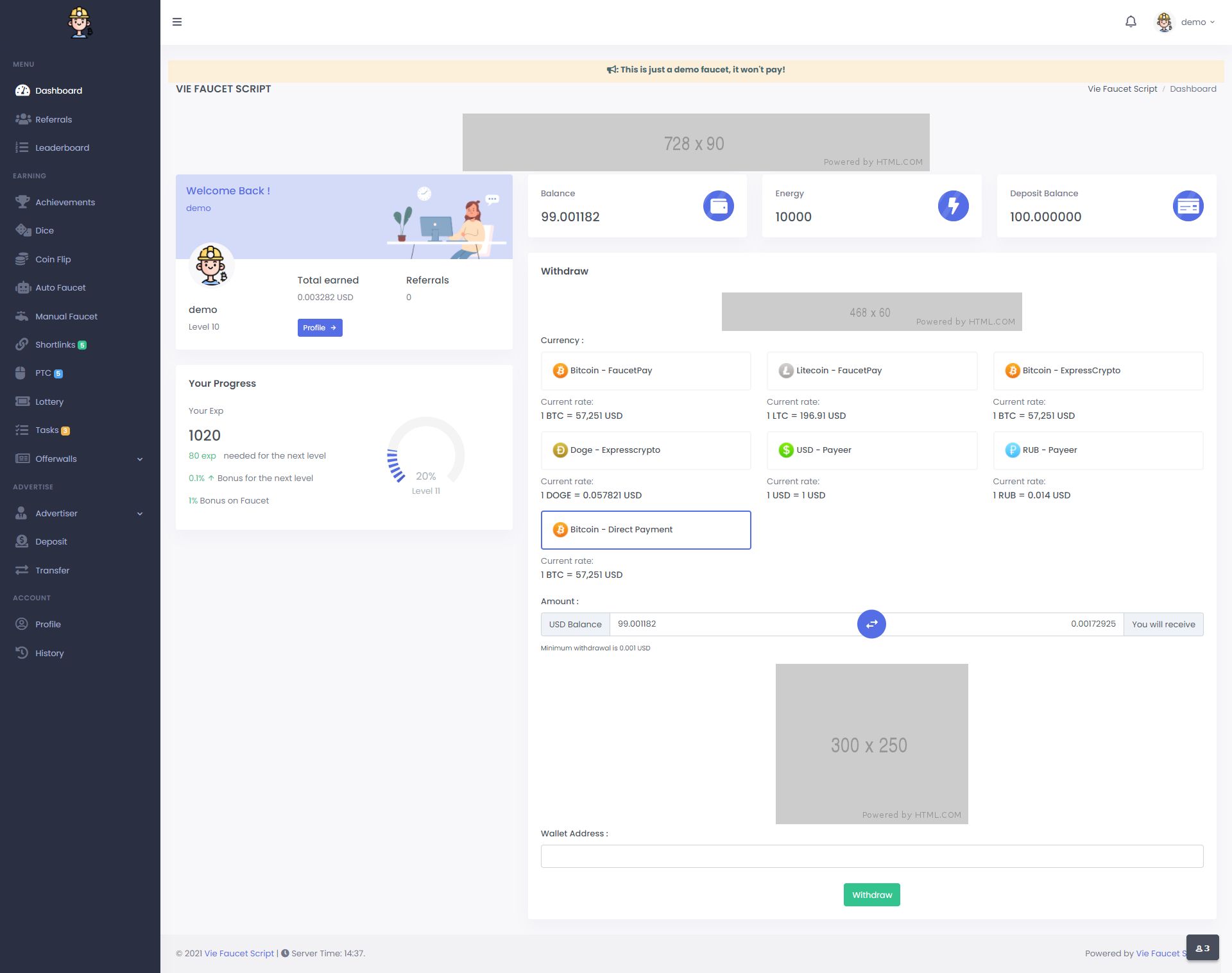Viewport: 1232px width, 973px height.
Task: Click the online users counter badge
Action: pyautogui.click(x=1202, y=948)
